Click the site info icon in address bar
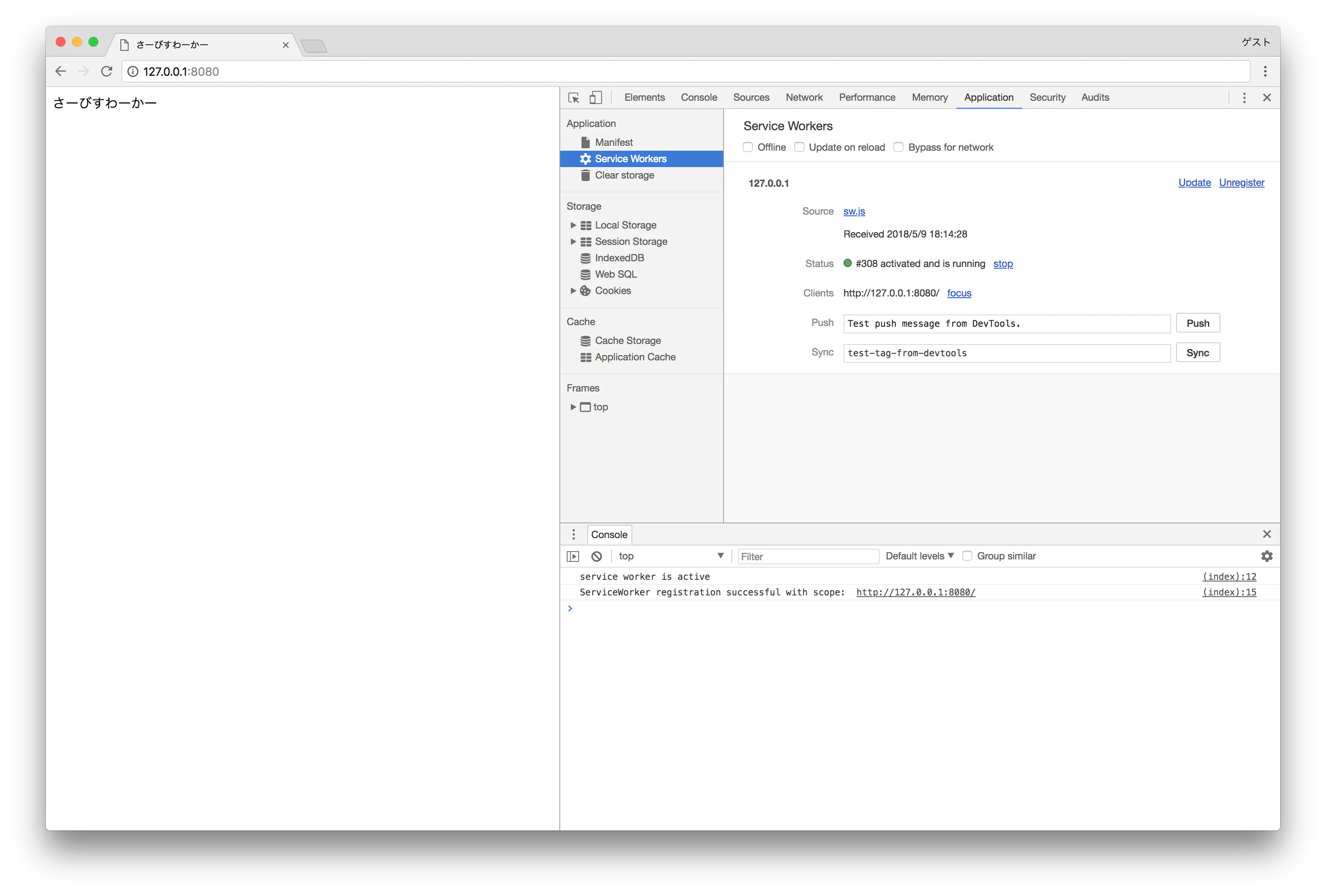The height and width of the screenshot is (896, 1326). pyautogui.click(x=133, y=71)
